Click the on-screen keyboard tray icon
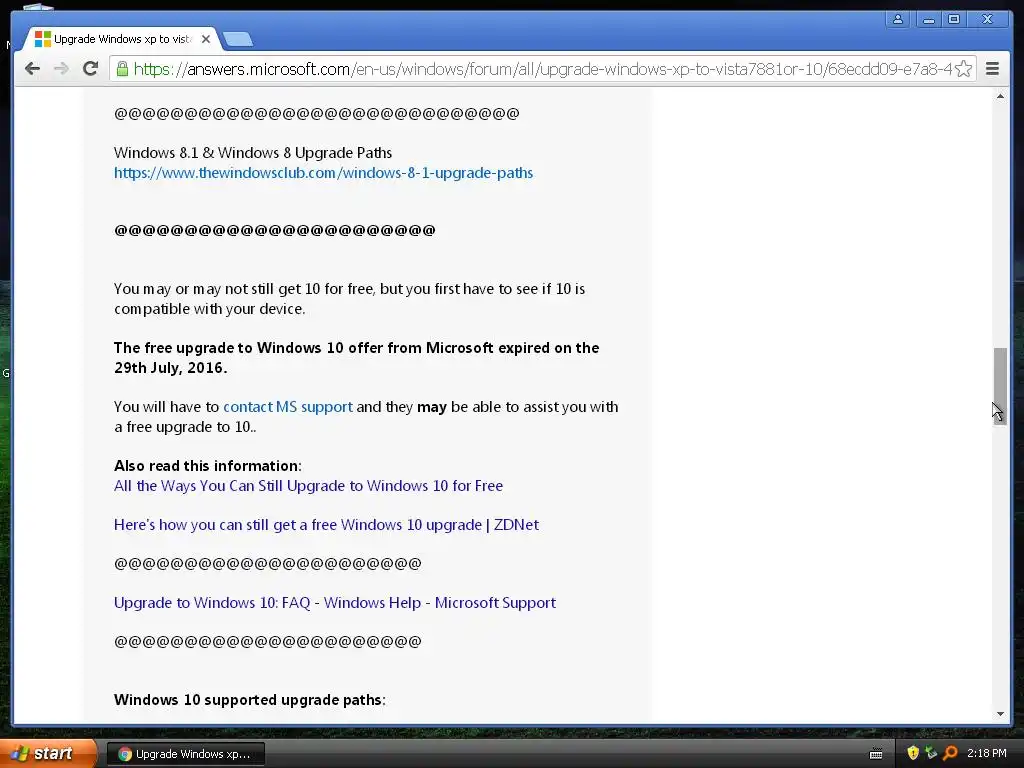 click(876, 754)
